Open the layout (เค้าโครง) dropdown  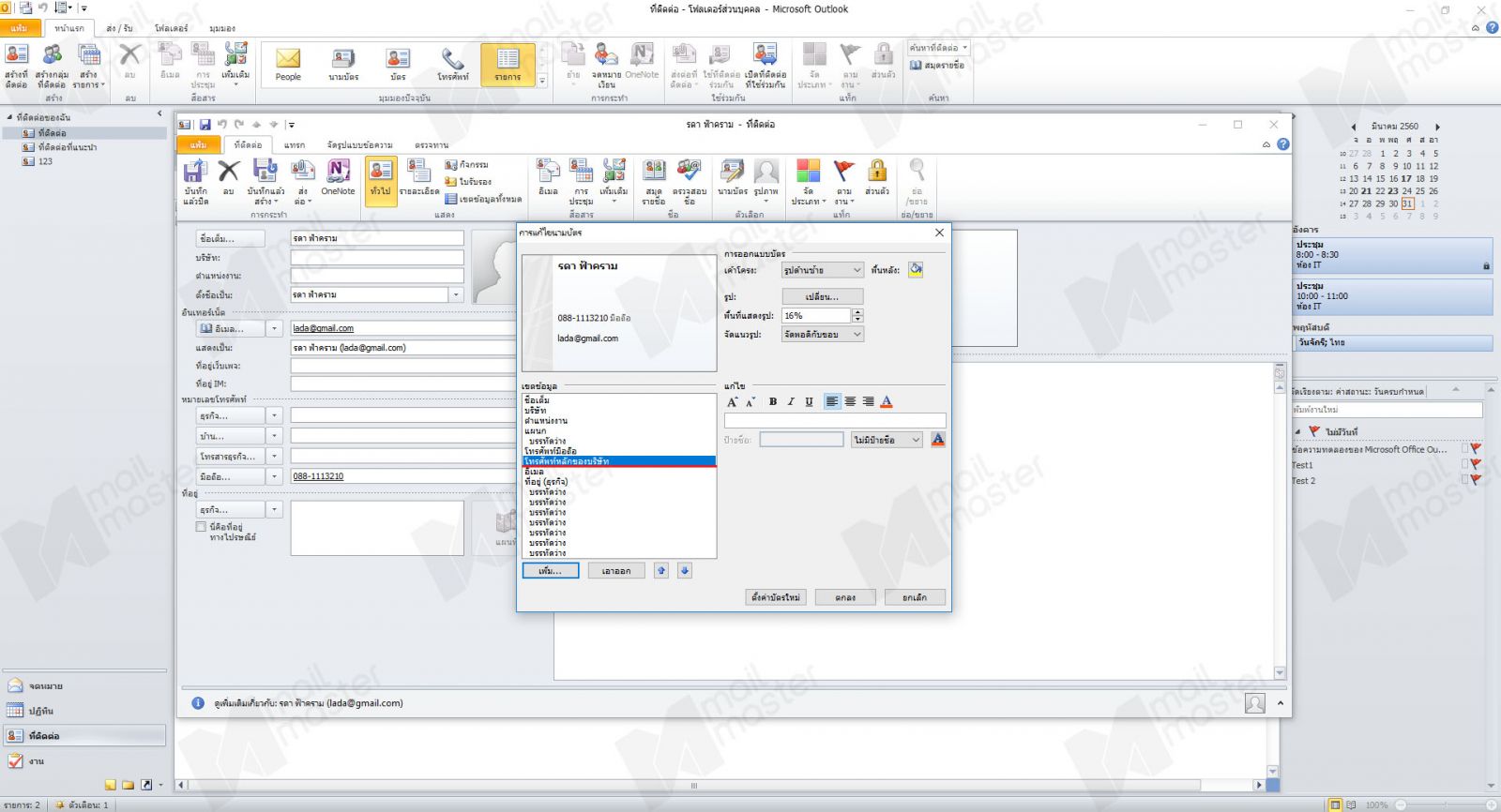822,270
